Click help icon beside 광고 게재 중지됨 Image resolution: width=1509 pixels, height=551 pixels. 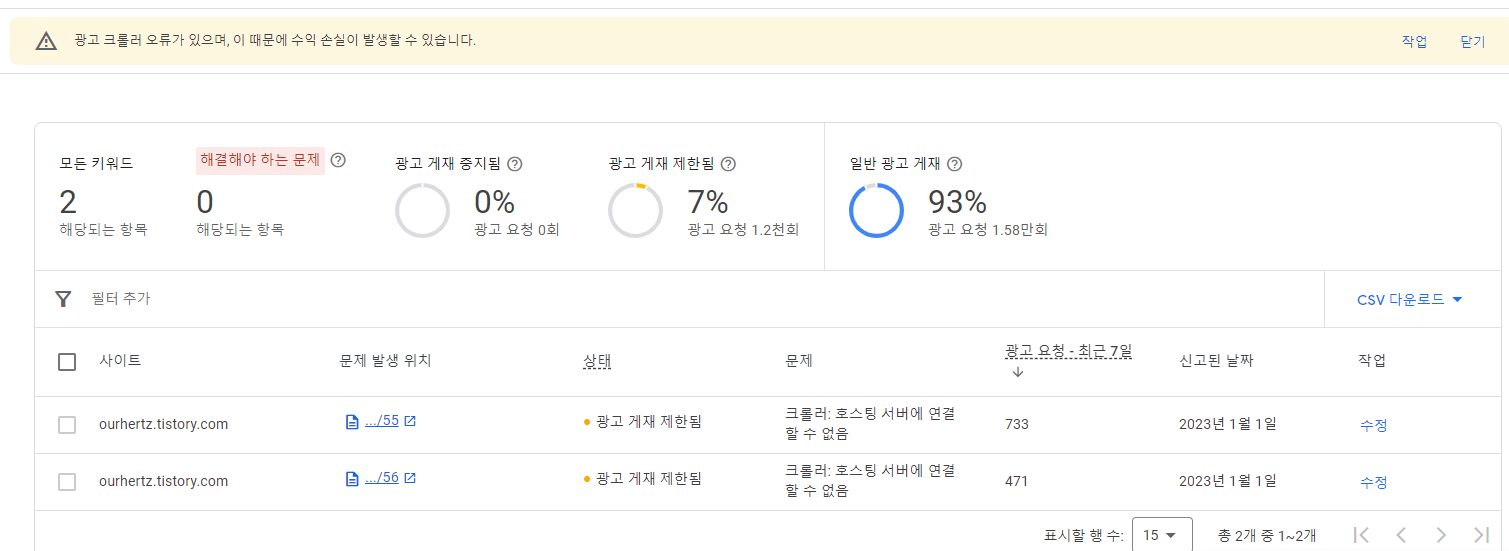515,164
